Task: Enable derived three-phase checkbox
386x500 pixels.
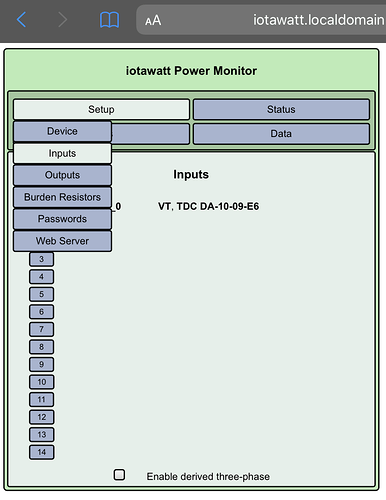Action: point(119,475)
